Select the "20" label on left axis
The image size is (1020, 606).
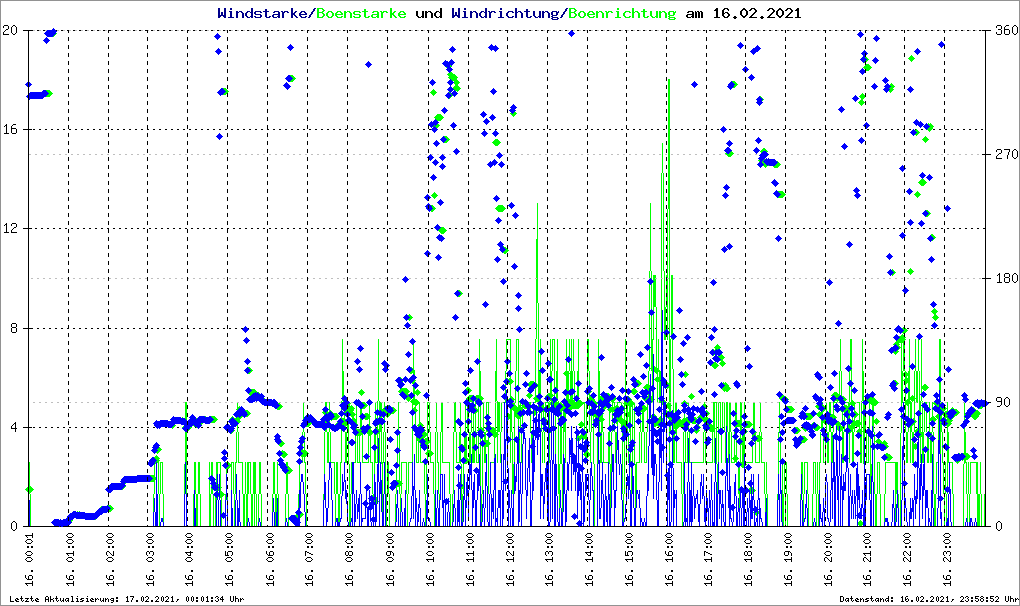[12, 31]
